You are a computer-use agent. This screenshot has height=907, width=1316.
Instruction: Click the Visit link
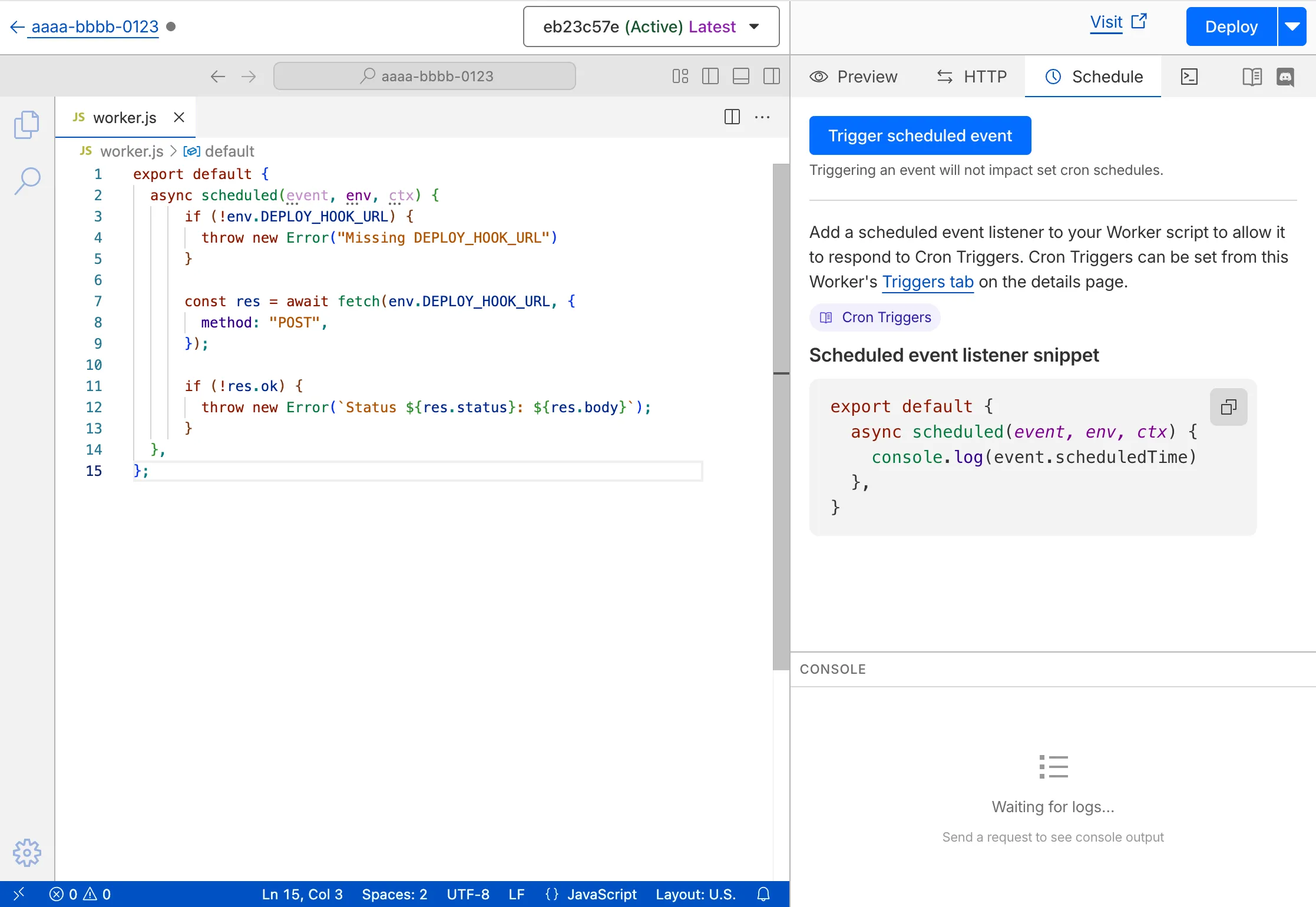coord(1118,22)
